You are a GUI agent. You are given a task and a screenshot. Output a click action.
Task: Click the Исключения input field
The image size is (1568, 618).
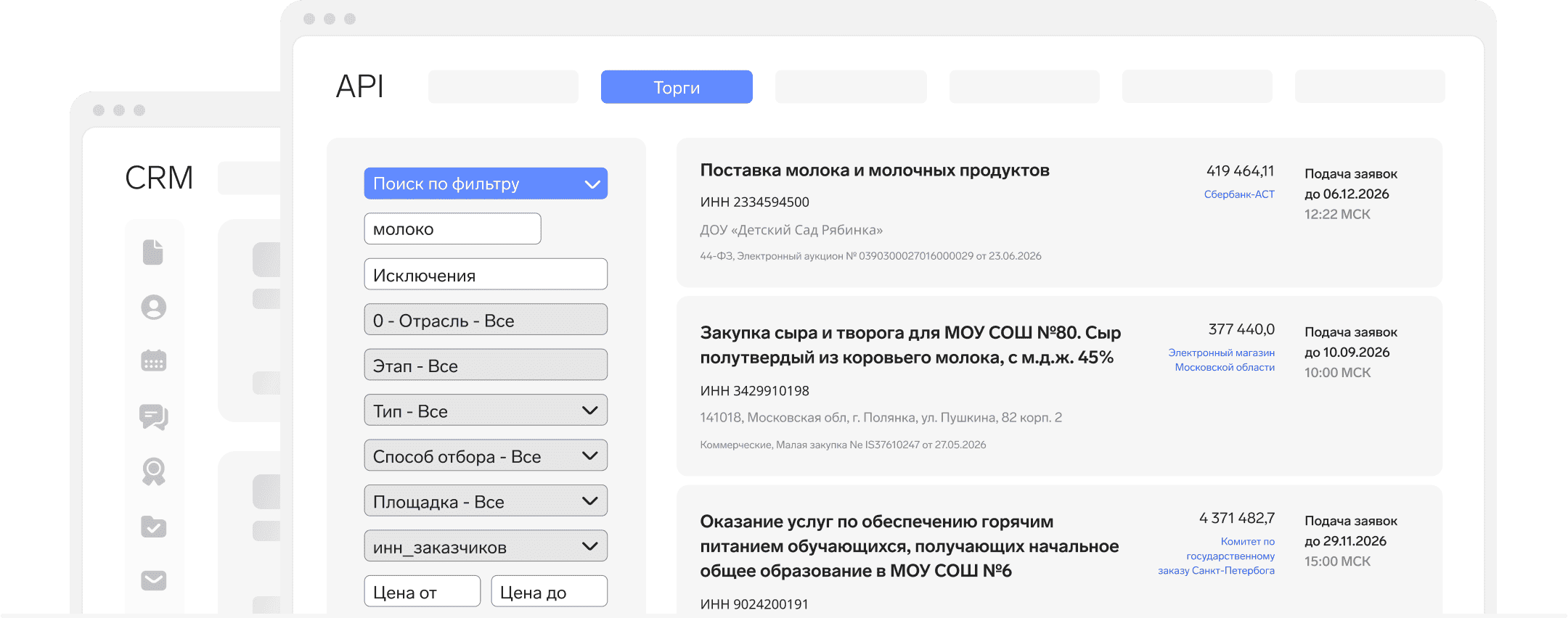click(x=486, y=274)
